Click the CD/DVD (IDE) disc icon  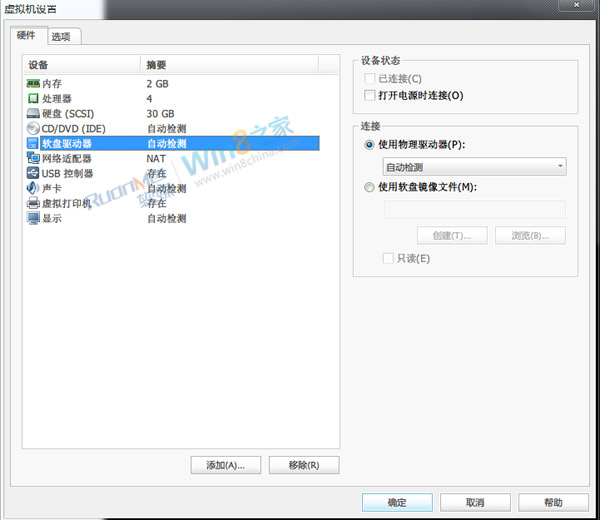pyautogui.click(x=33, y=128)
